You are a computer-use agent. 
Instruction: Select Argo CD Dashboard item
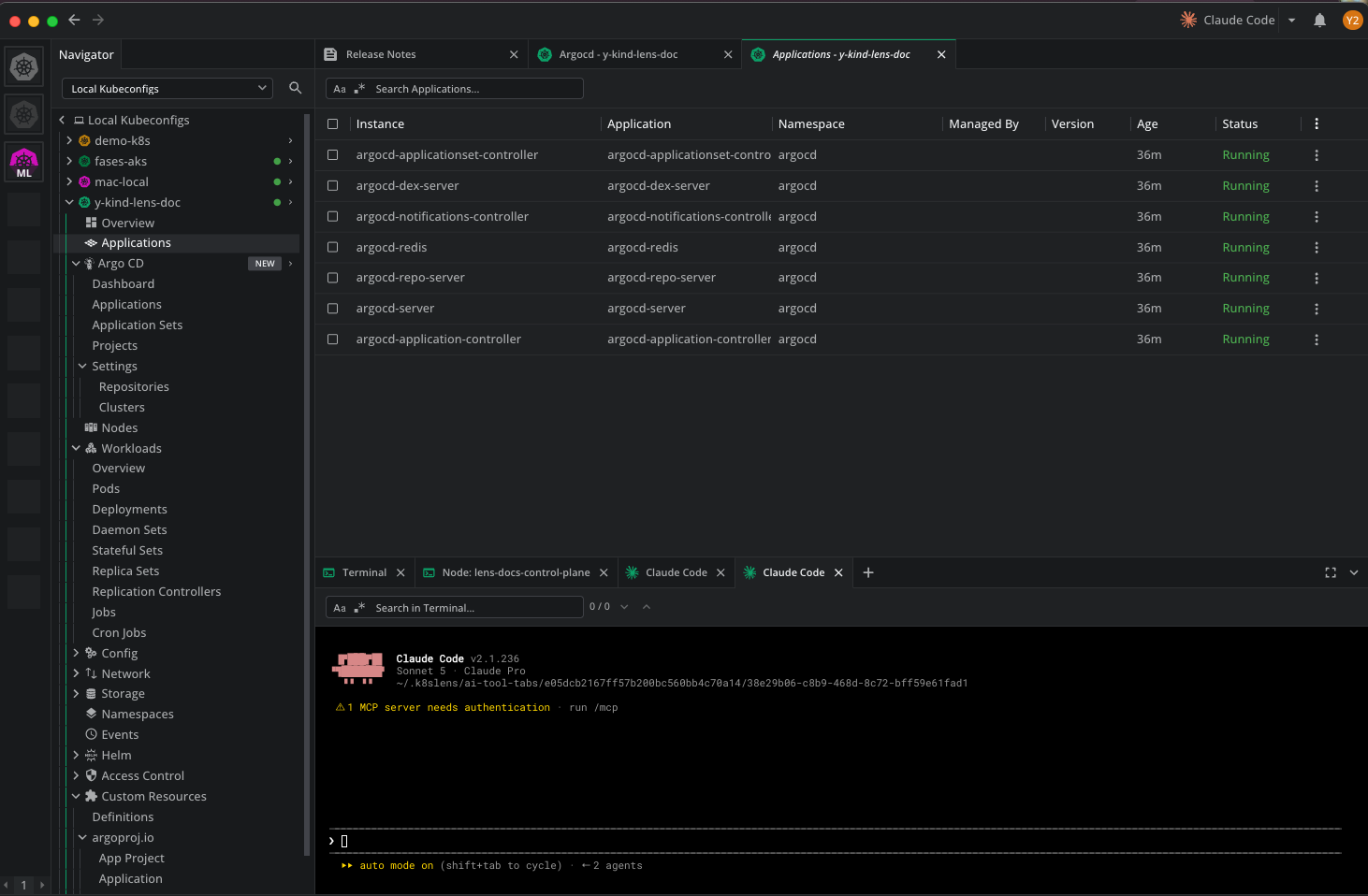coord(124,284)
